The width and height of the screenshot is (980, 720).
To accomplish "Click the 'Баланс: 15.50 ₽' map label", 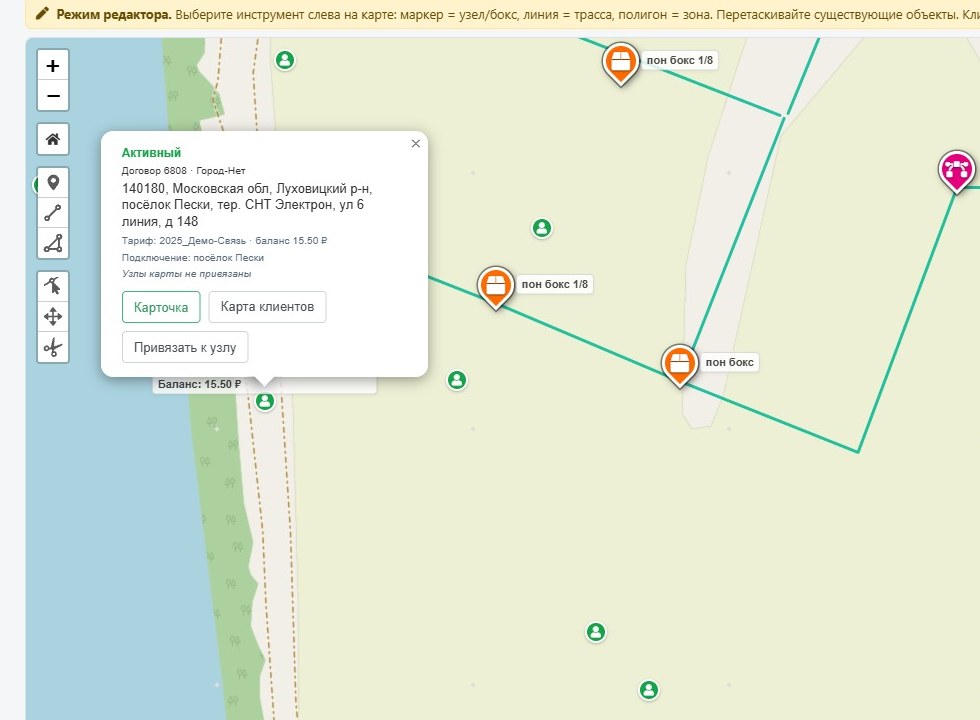I will pos(199,384).
